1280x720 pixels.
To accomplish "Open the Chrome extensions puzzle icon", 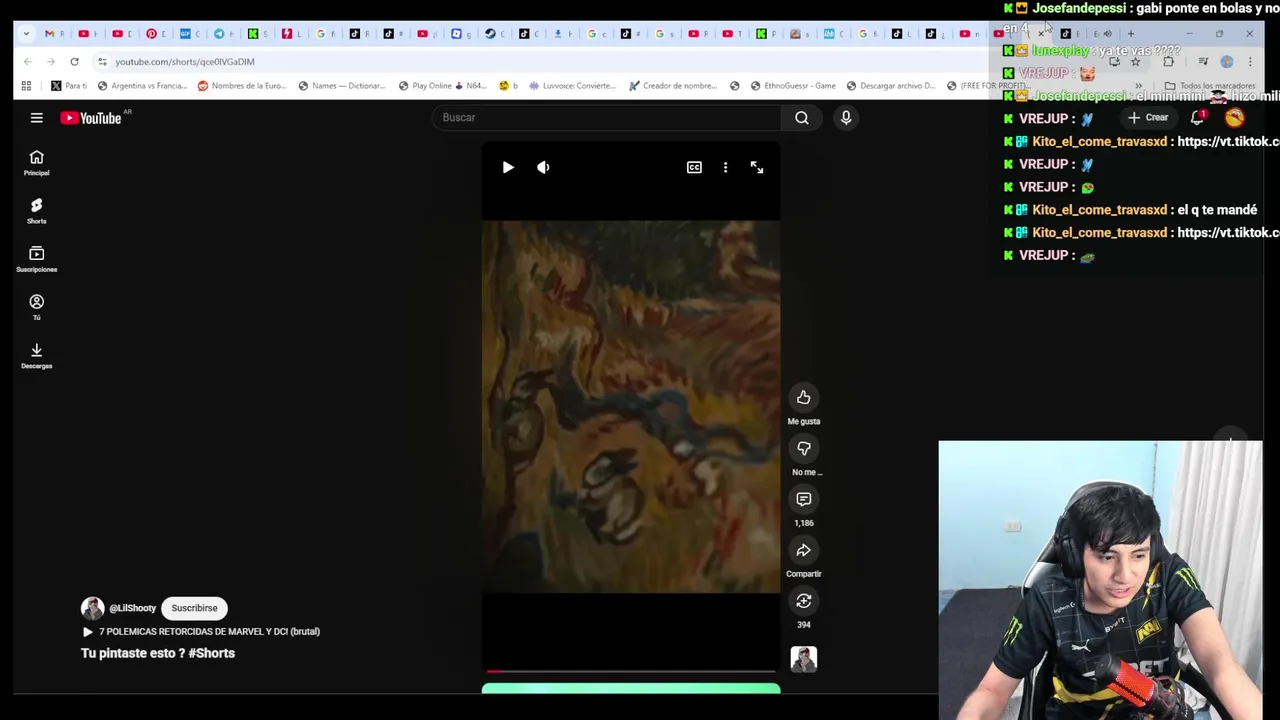I will pos(1168,62).
